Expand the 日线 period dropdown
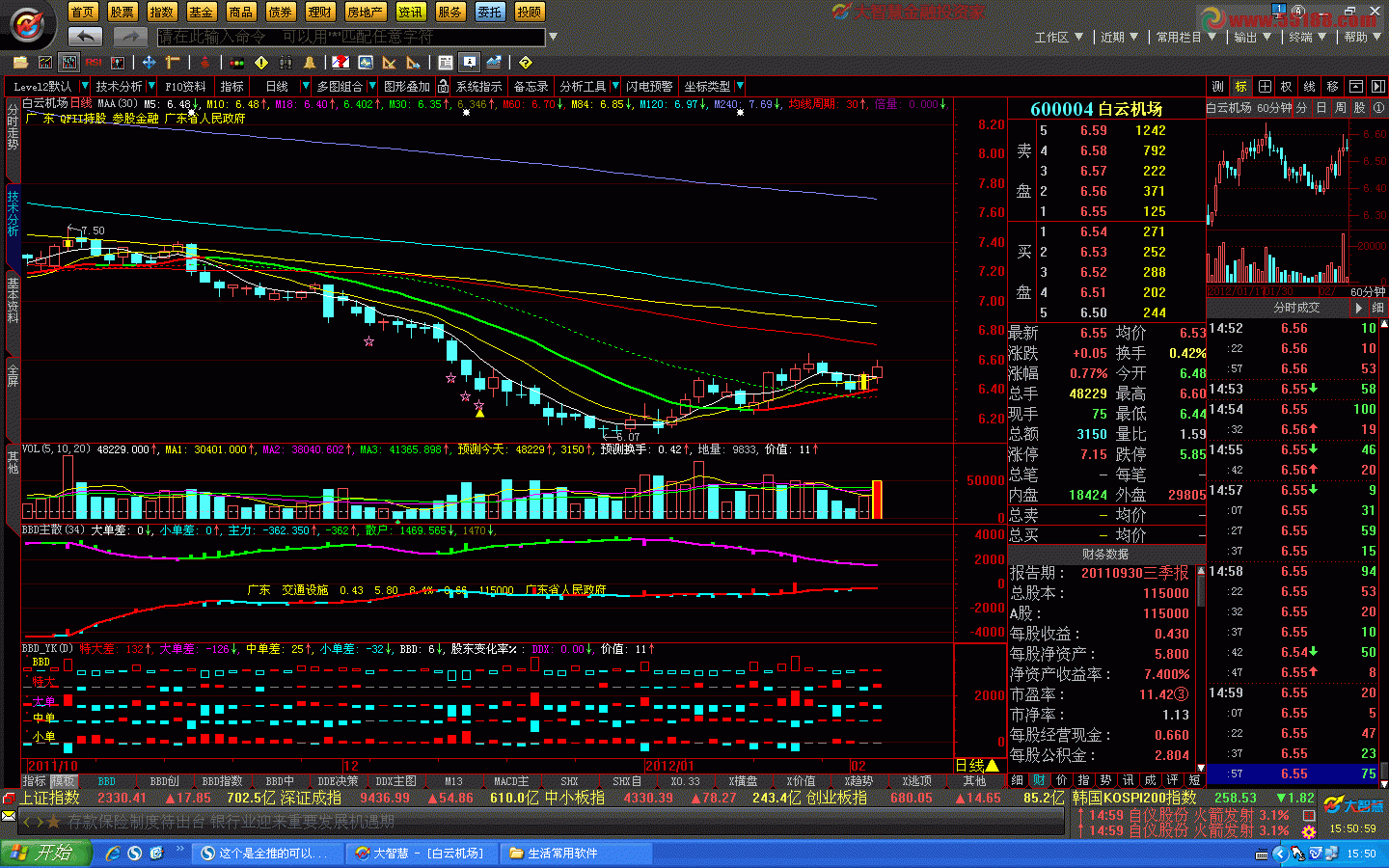1389x868 pixels. 306,87
